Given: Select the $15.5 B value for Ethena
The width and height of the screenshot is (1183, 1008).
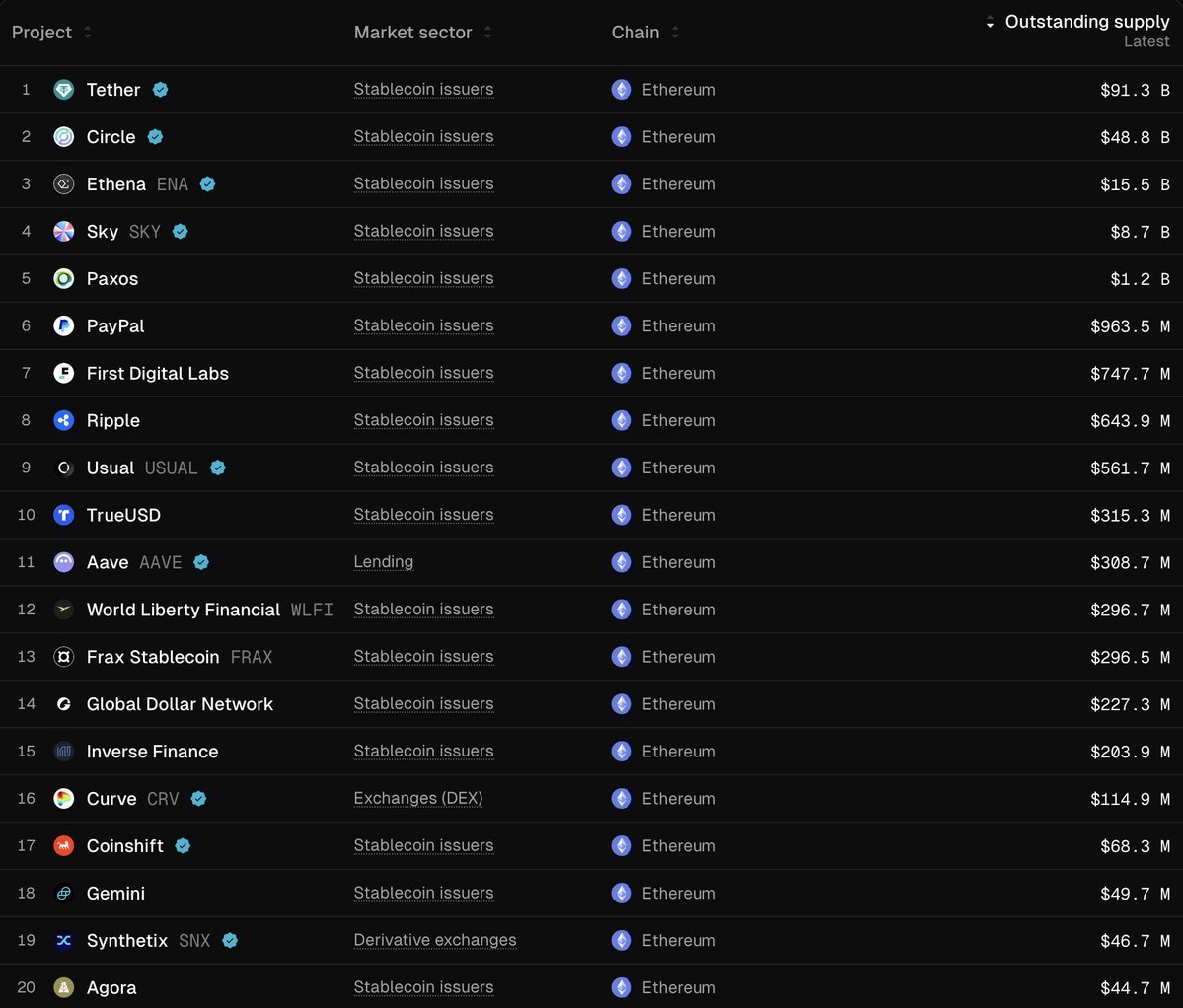Looking at the screenshot, I should click(1135, 184).
